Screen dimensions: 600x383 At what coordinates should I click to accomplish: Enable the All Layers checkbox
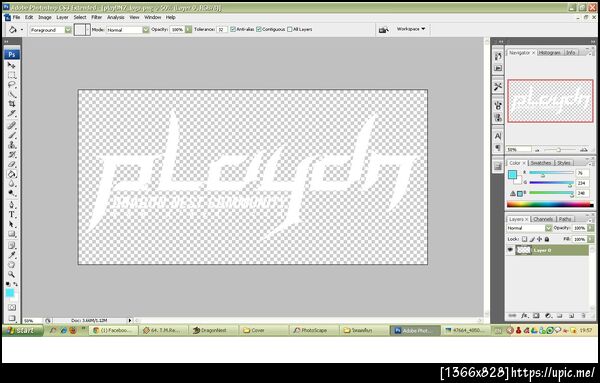(290, 29)
